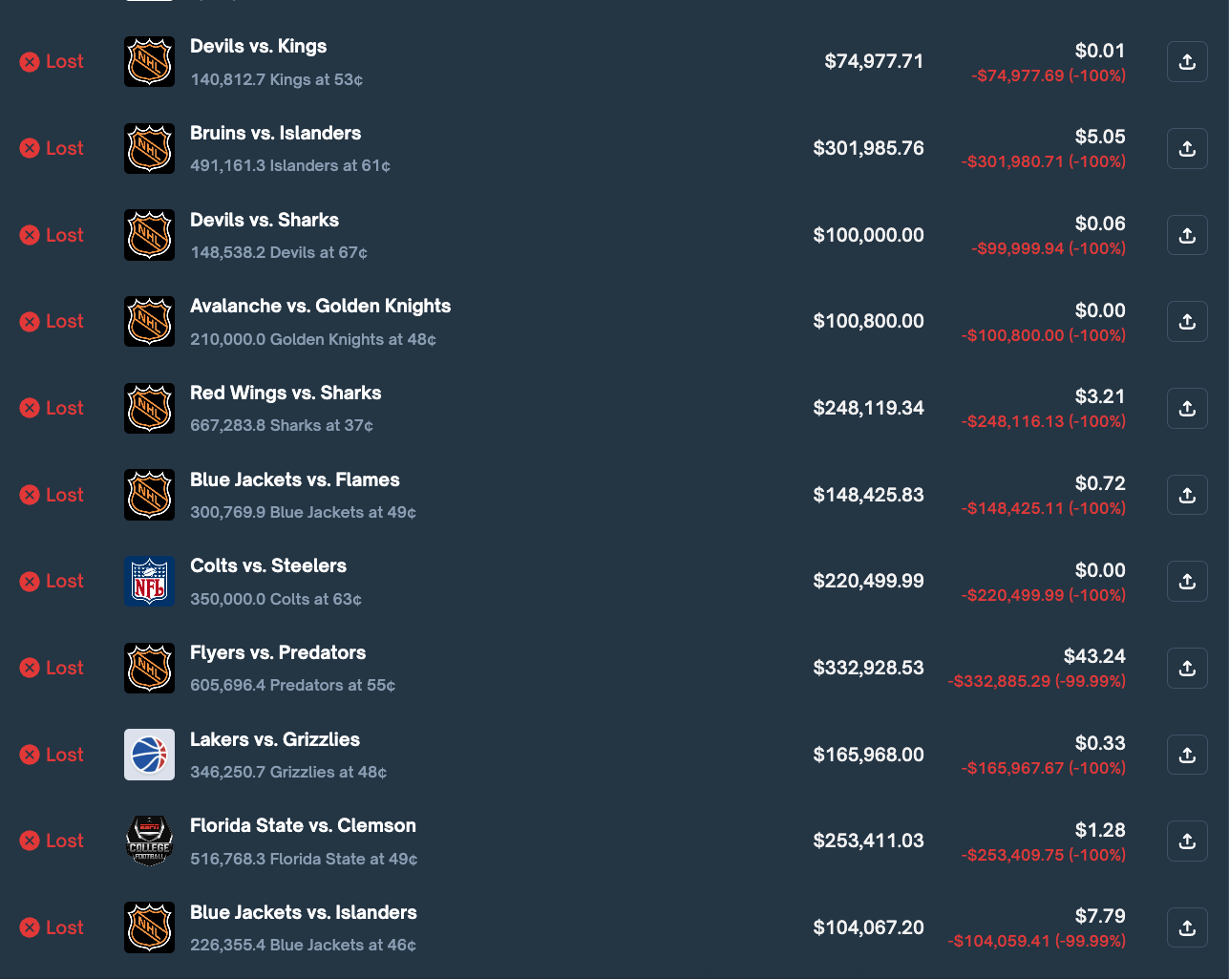Click the College Football logo for Florida State vs. Clemson
The image size is (1230, 980).
149,841
